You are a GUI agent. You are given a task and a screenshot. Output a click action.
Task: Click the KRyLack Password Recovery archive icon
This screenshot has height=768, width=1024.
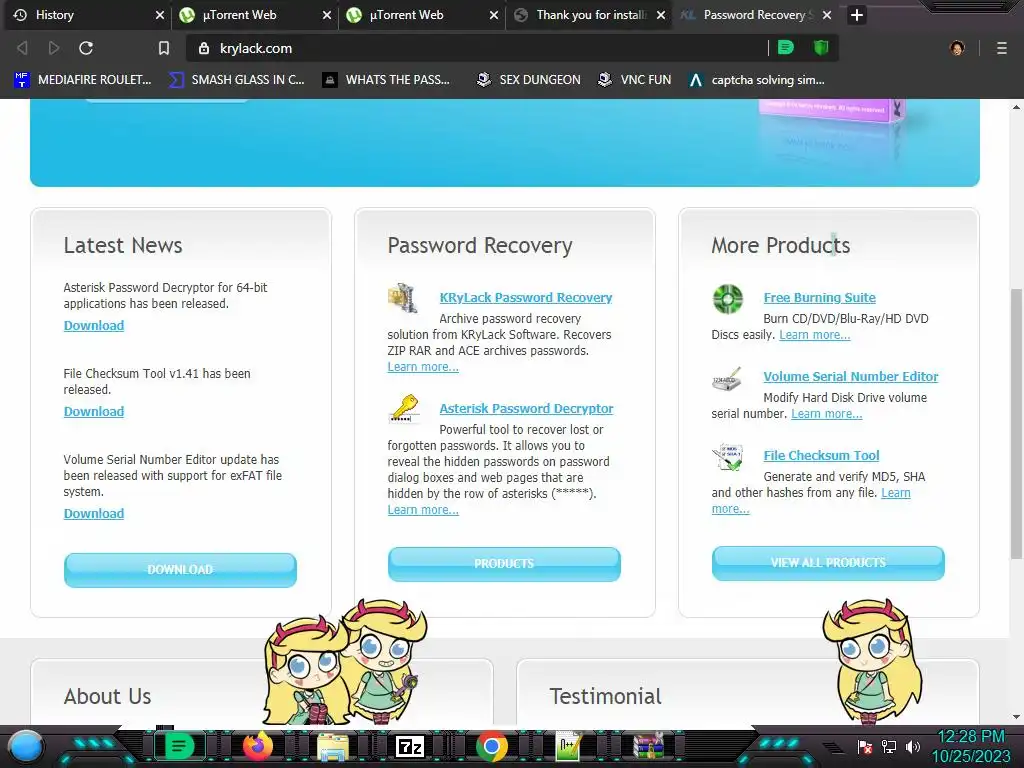point(403,298)
